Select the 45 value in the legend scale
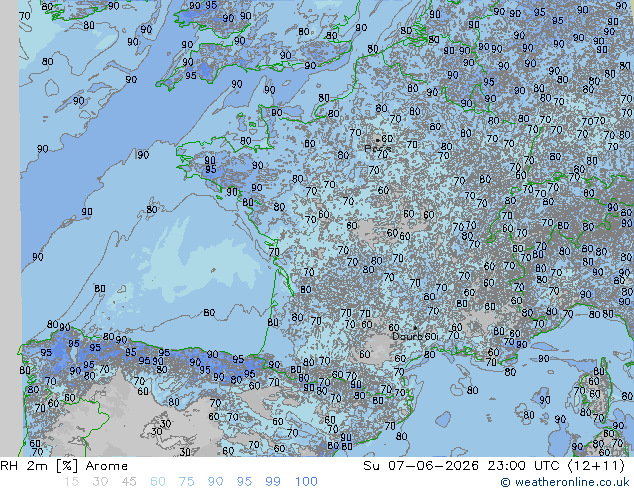634x490 pixels. tap(129, 482)
